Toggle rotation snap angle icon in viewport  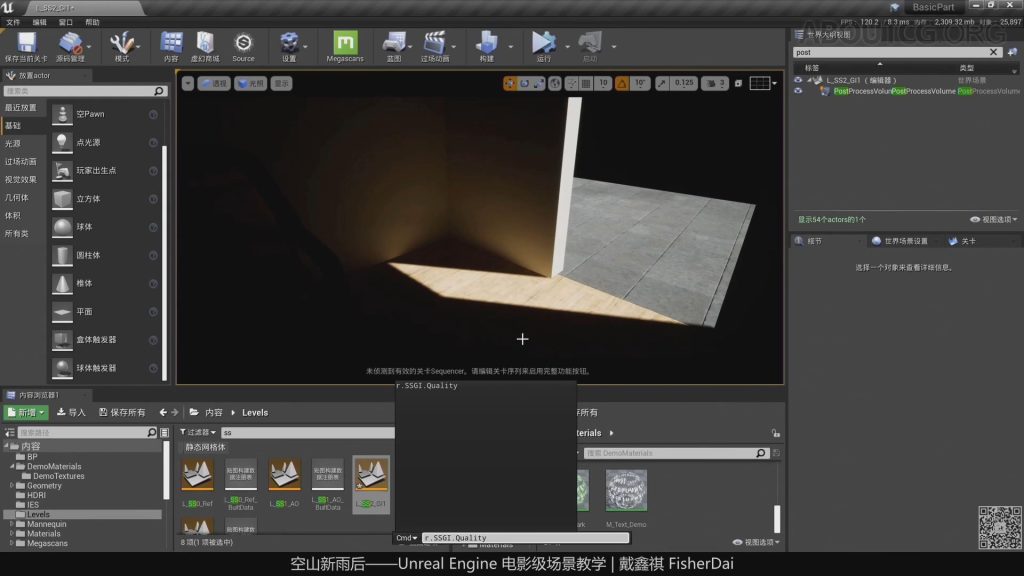620,84
